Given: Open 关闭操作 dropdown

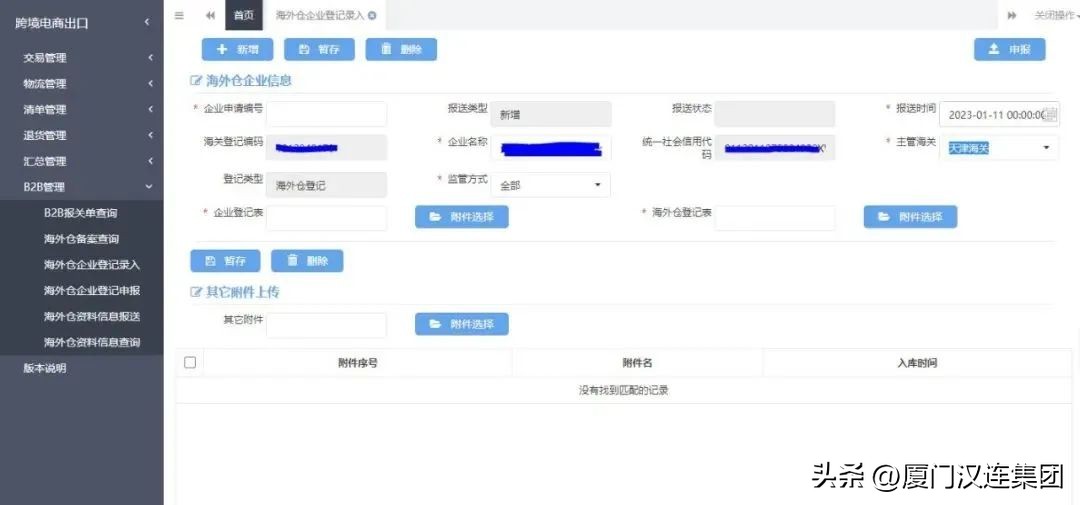Looking at the screenshot, I should [1056, 16].
